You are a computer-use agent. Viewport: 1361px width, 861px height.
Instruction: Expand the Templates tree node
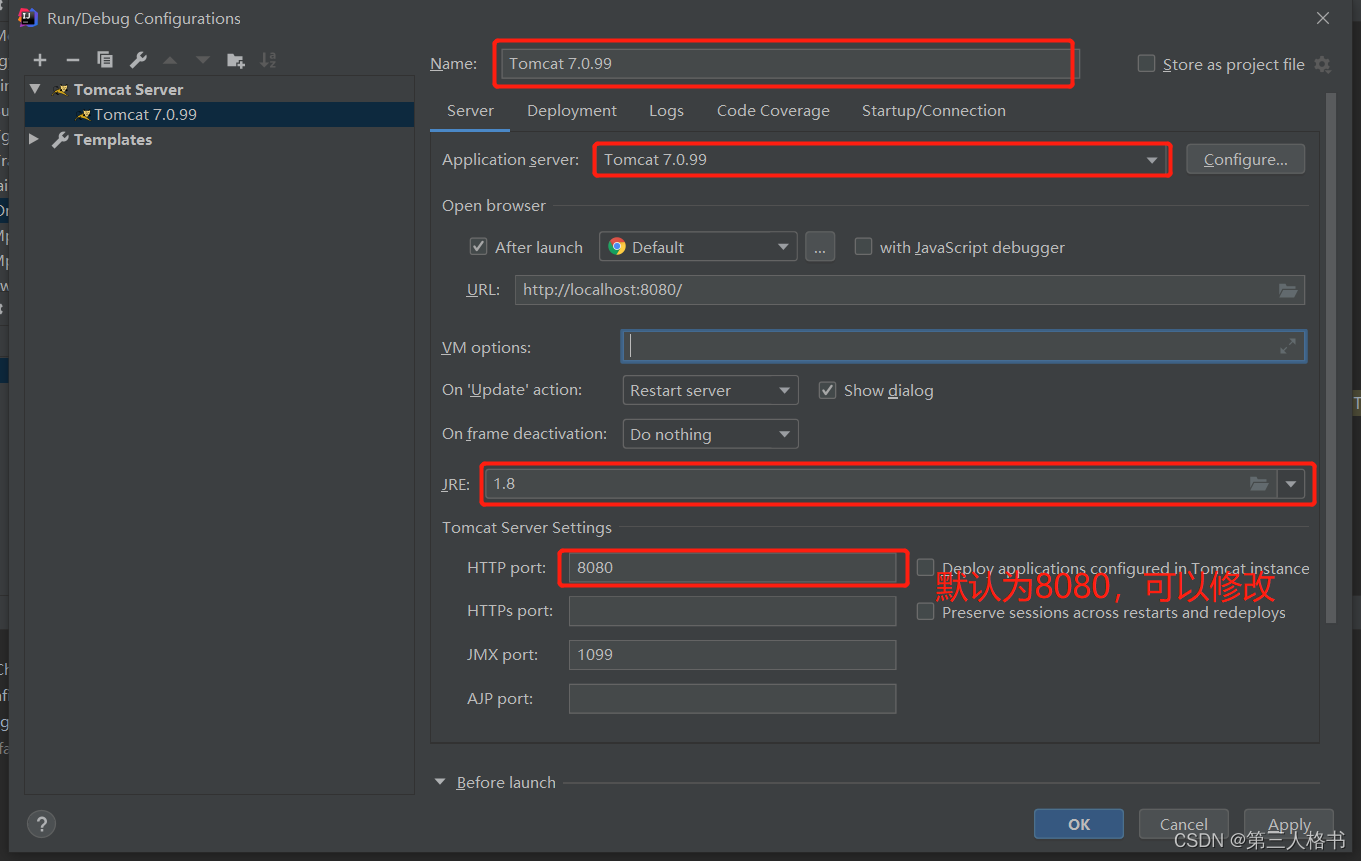(35, 139)
